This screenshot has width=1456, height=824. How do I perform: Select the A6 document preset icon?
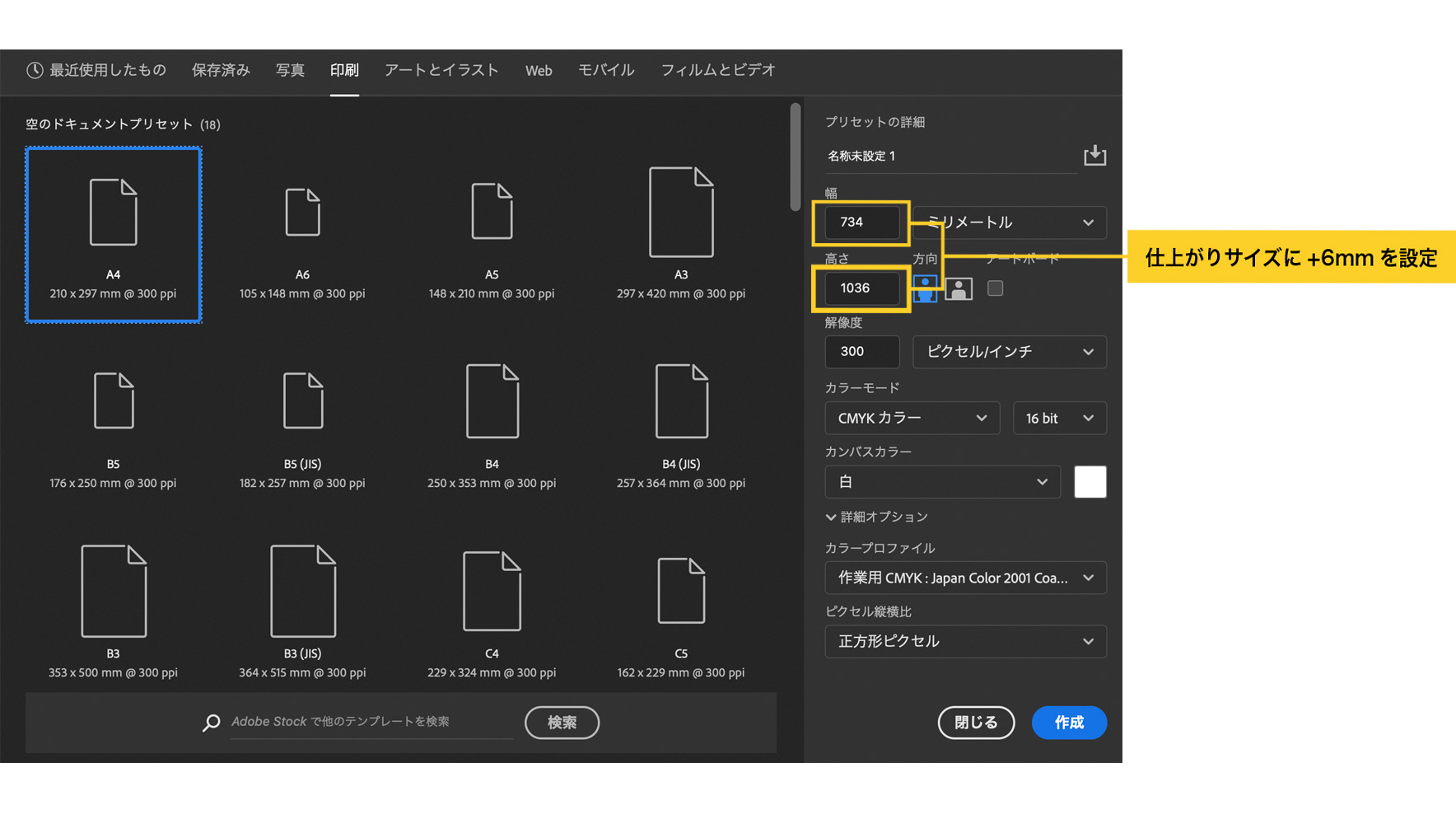pyautogui.click(x=302, y=212)
